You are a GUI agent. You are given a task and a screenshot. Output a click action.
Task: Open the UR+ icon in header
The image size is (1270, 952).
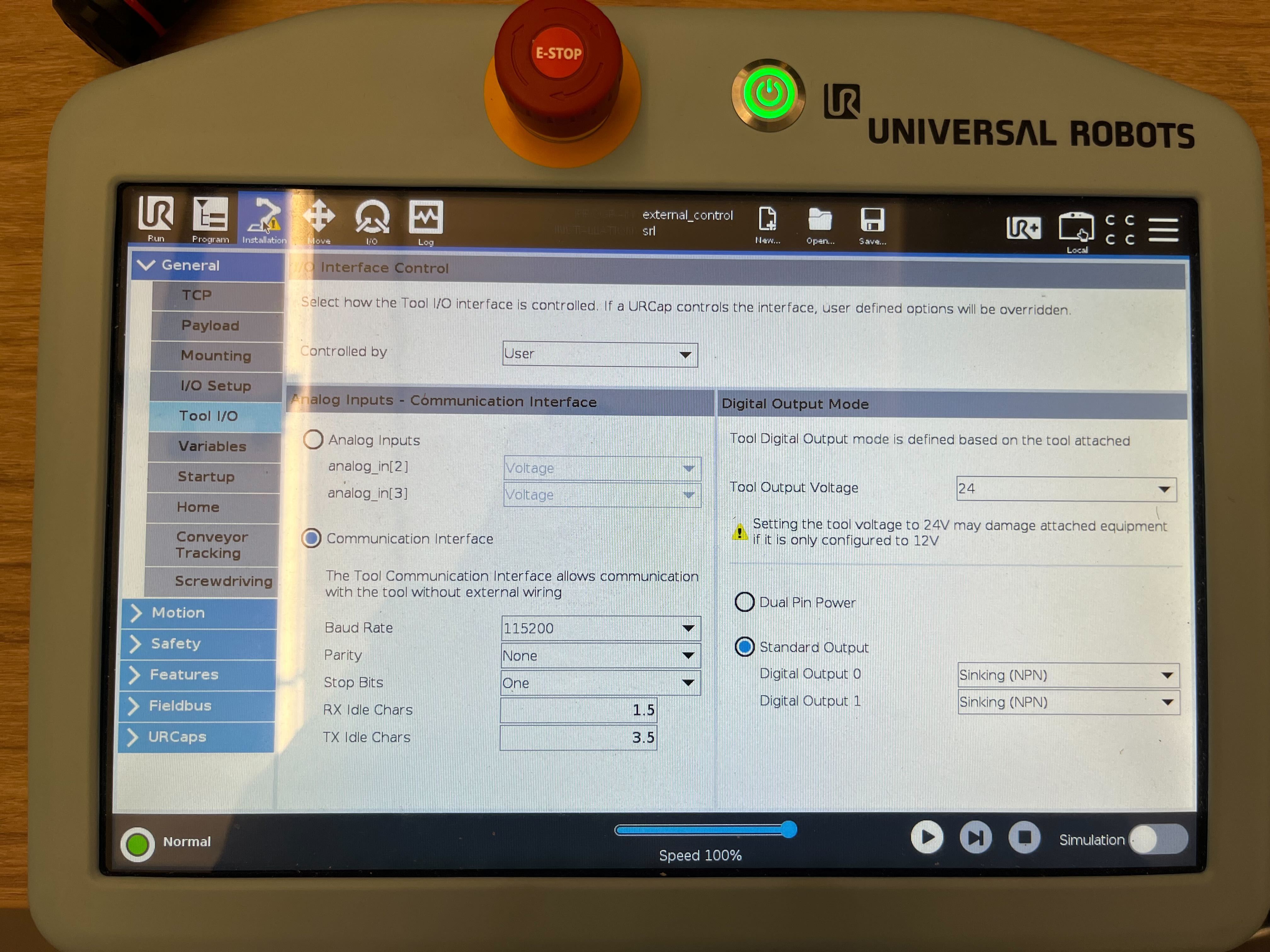[1024, 228]
